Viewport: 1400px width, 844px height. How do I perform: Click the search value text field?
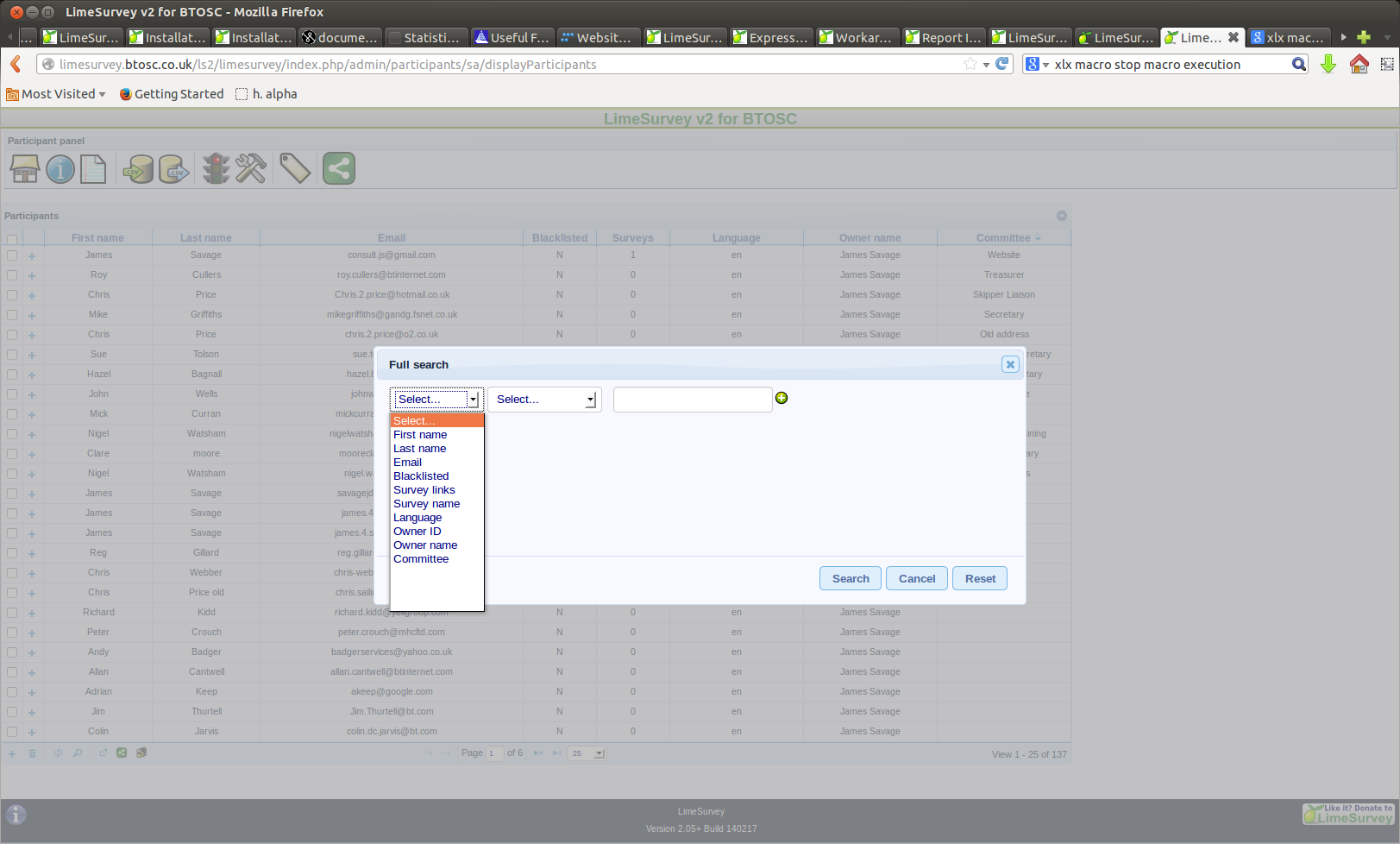(692, 400)
